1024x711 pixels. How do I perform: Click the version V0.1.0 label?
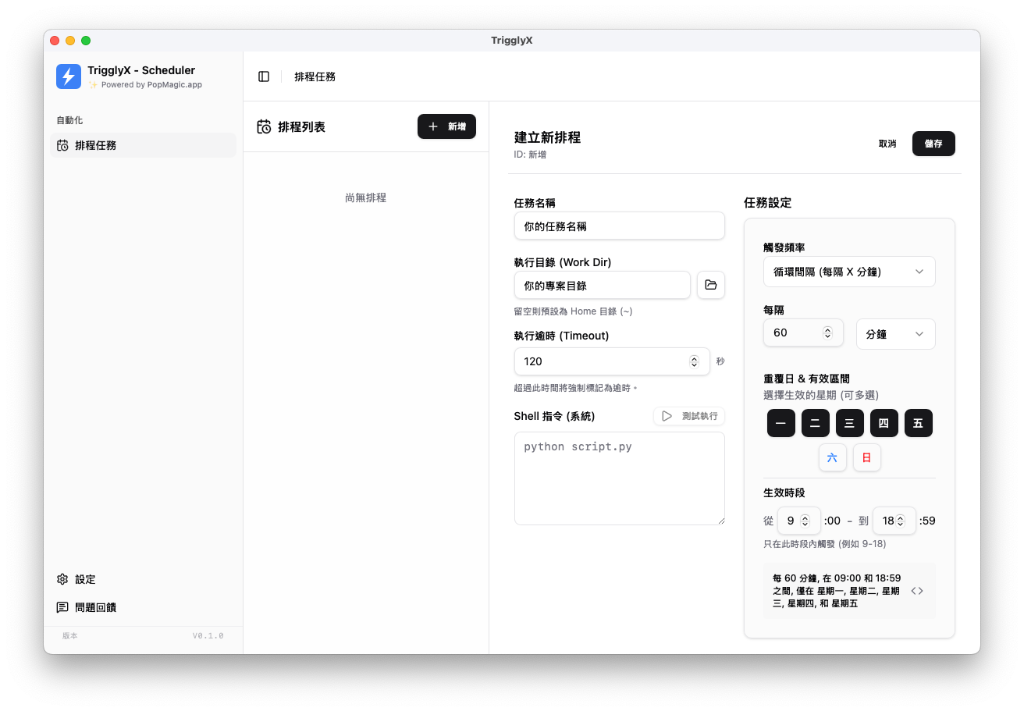(x=208, y=635)
